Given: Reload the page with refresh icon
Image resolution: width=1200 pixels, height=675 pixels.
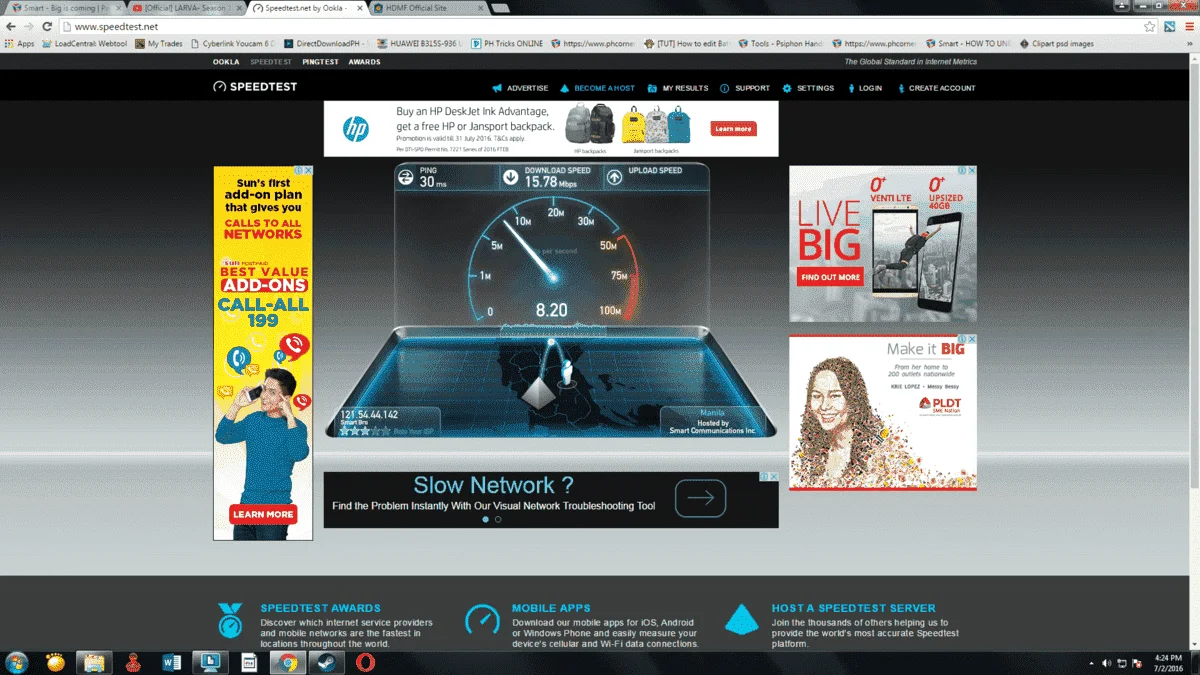Looking at the screenshot, I should (47, 26).
